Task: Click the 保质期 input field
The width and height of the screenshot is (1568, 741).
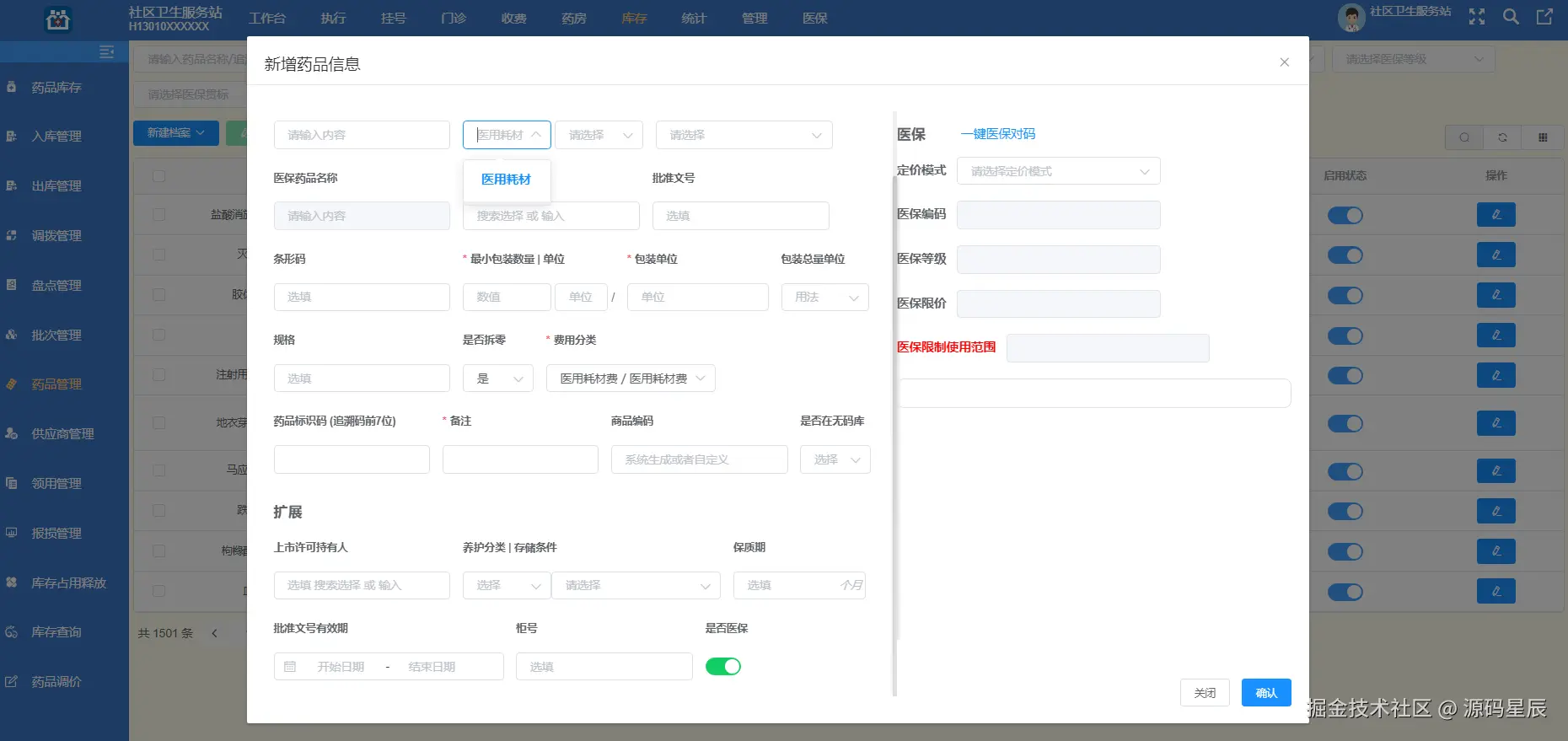Action: tap(799, 585)
